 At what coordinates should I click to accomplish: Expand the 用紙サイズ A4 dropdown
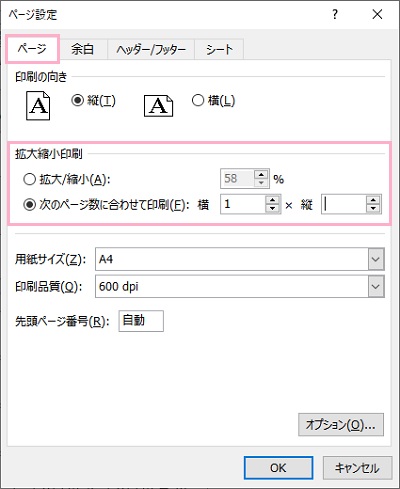(x=376, y=259)
